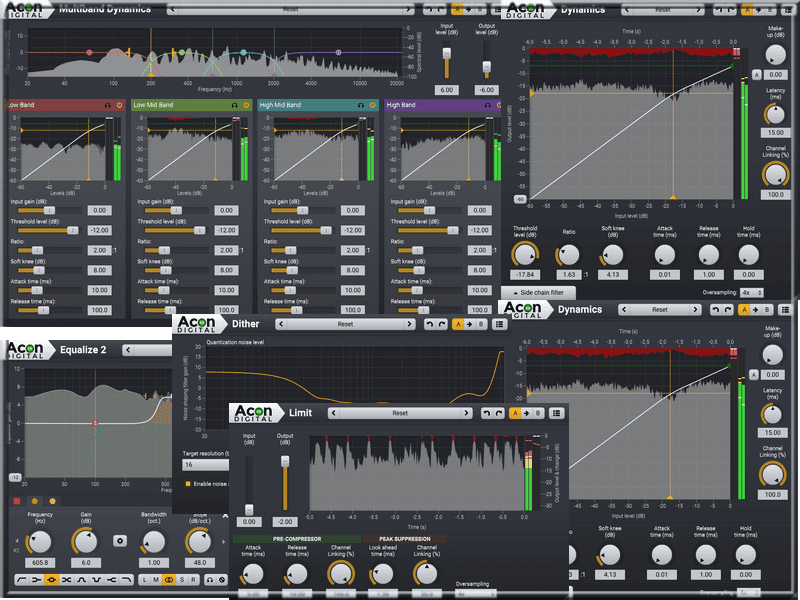Go to previous preset in Limit
Viewport: 800px width, 600px height.
tap(334, 413)
